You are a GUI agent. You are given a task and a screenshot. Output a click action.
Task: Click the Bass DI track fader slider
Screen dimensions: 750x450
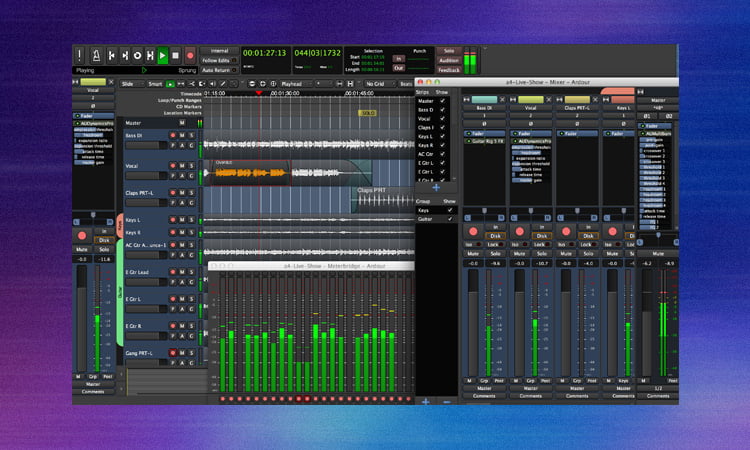145,145
